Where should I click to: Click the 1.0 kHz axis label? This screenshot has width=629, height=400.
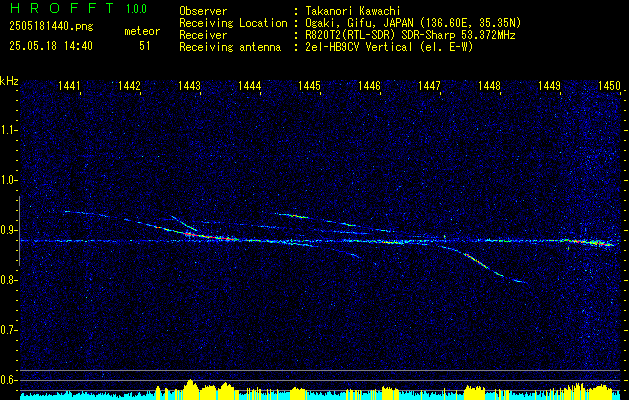pos(8,180)
